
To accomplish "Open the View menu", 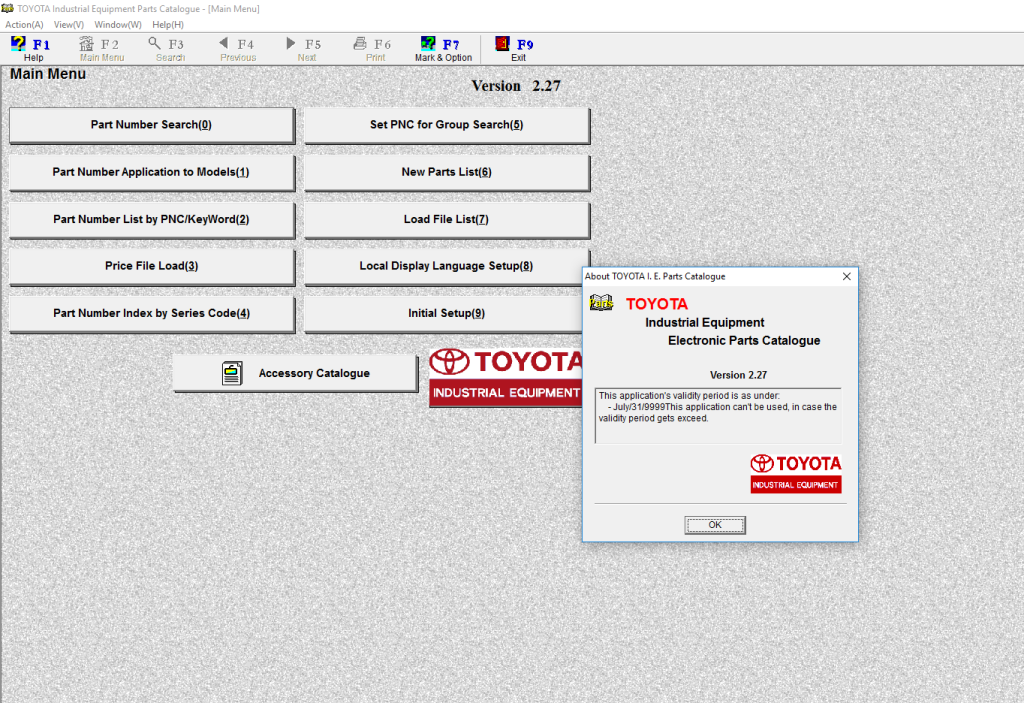I will (67, 24).
